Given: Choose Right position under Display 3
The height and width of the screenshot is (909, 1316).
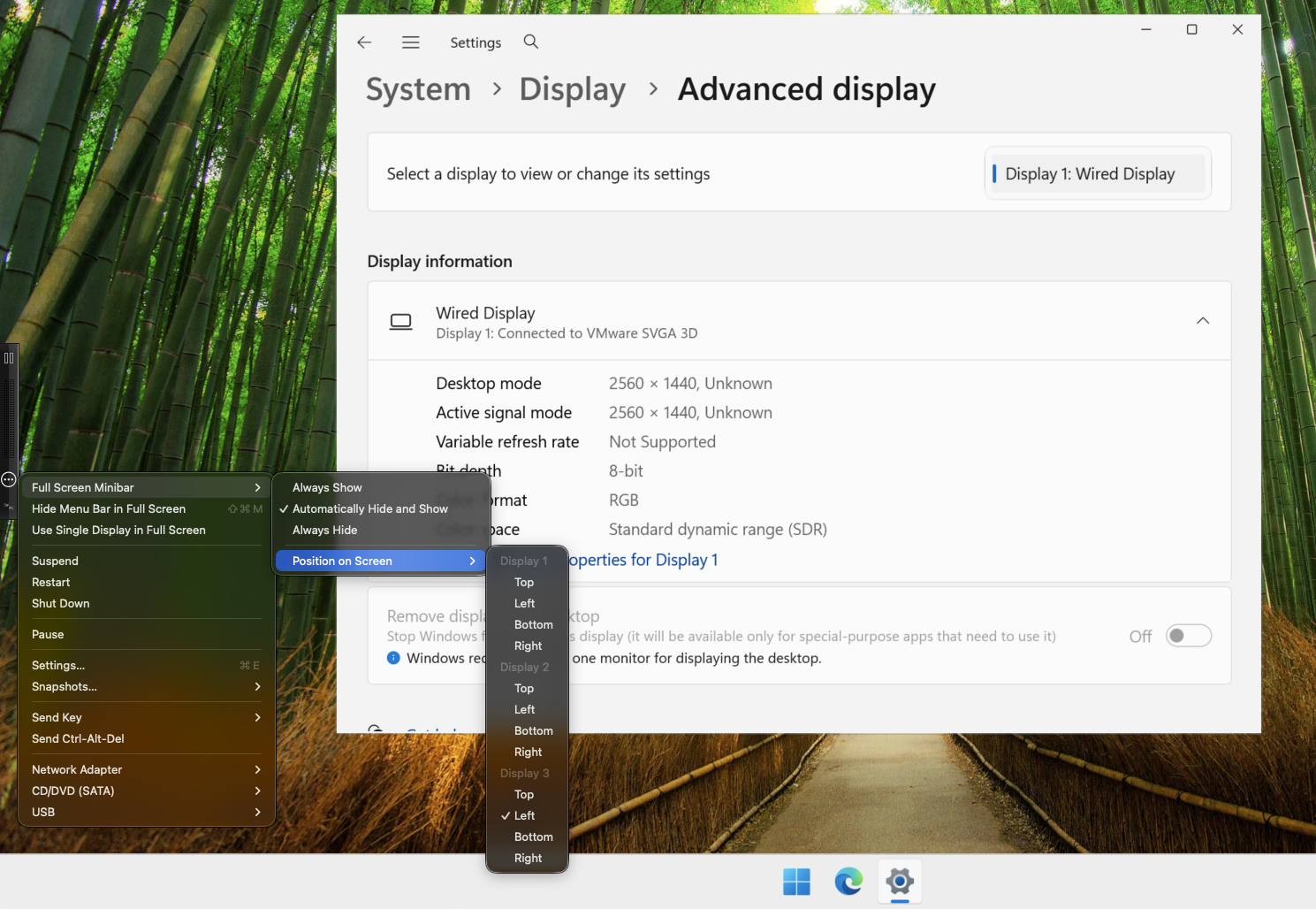Looking at the screenshot, I should click(x=528, y=858).
